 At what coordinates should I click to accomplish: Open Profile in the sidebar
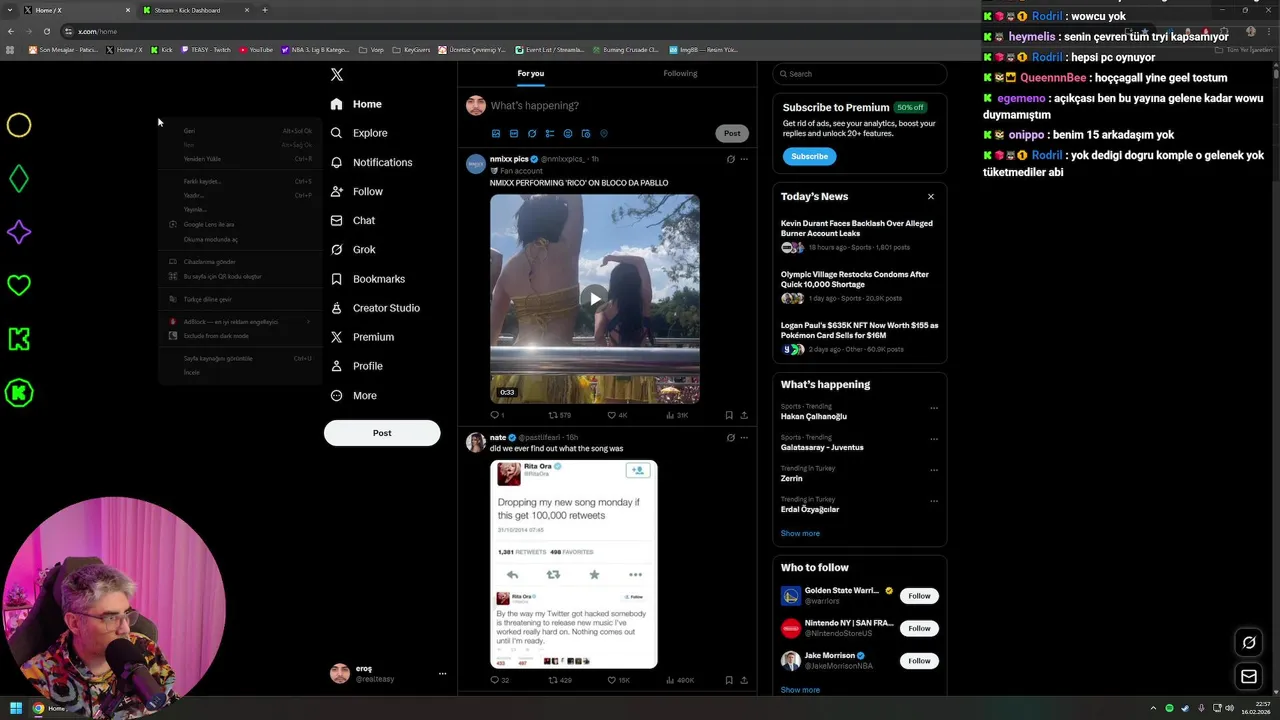(x=356, y=366)
